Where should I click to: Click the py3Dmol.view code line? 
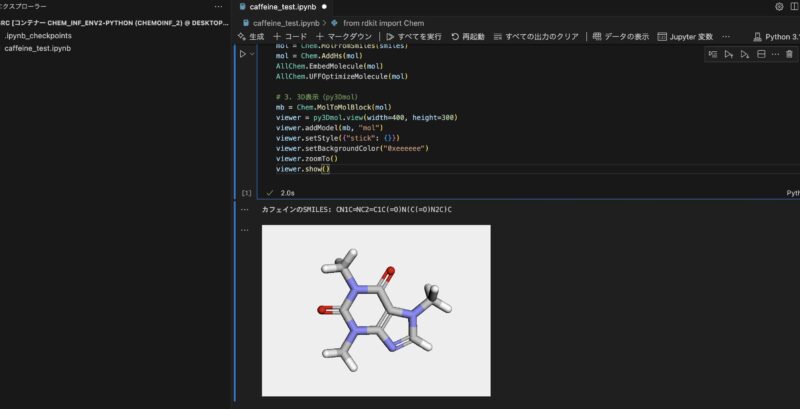click(367, 117)
